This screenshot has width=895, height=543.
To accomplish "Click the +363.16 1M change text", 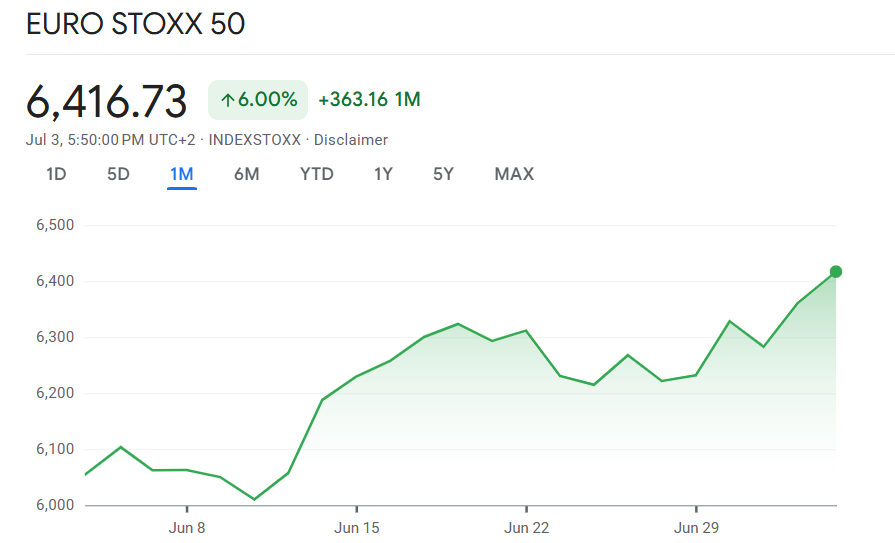I will 369,99.
